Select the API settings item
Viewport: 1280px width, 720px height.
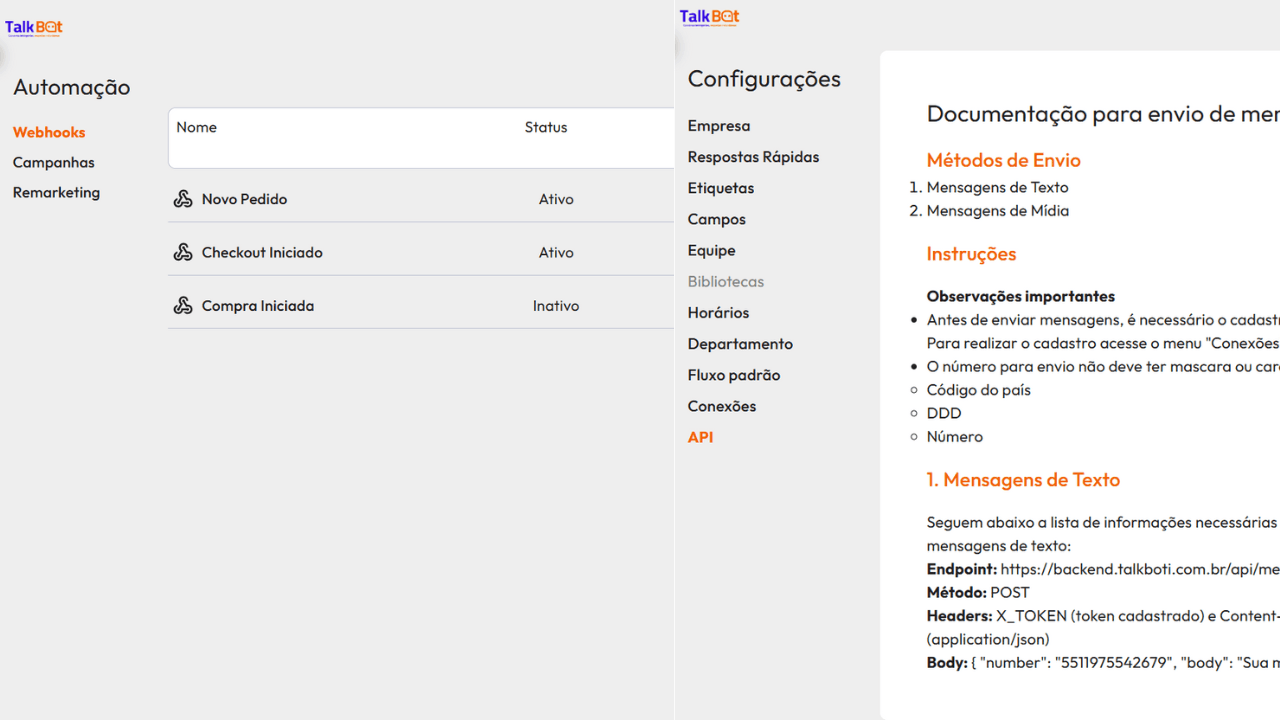click(700, 437)
